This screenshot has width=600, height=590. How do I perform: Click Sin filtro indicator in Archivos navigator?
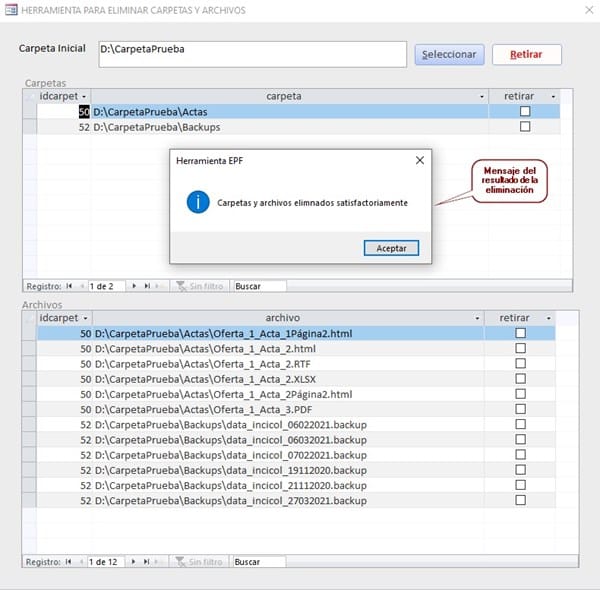coord(199,562)
